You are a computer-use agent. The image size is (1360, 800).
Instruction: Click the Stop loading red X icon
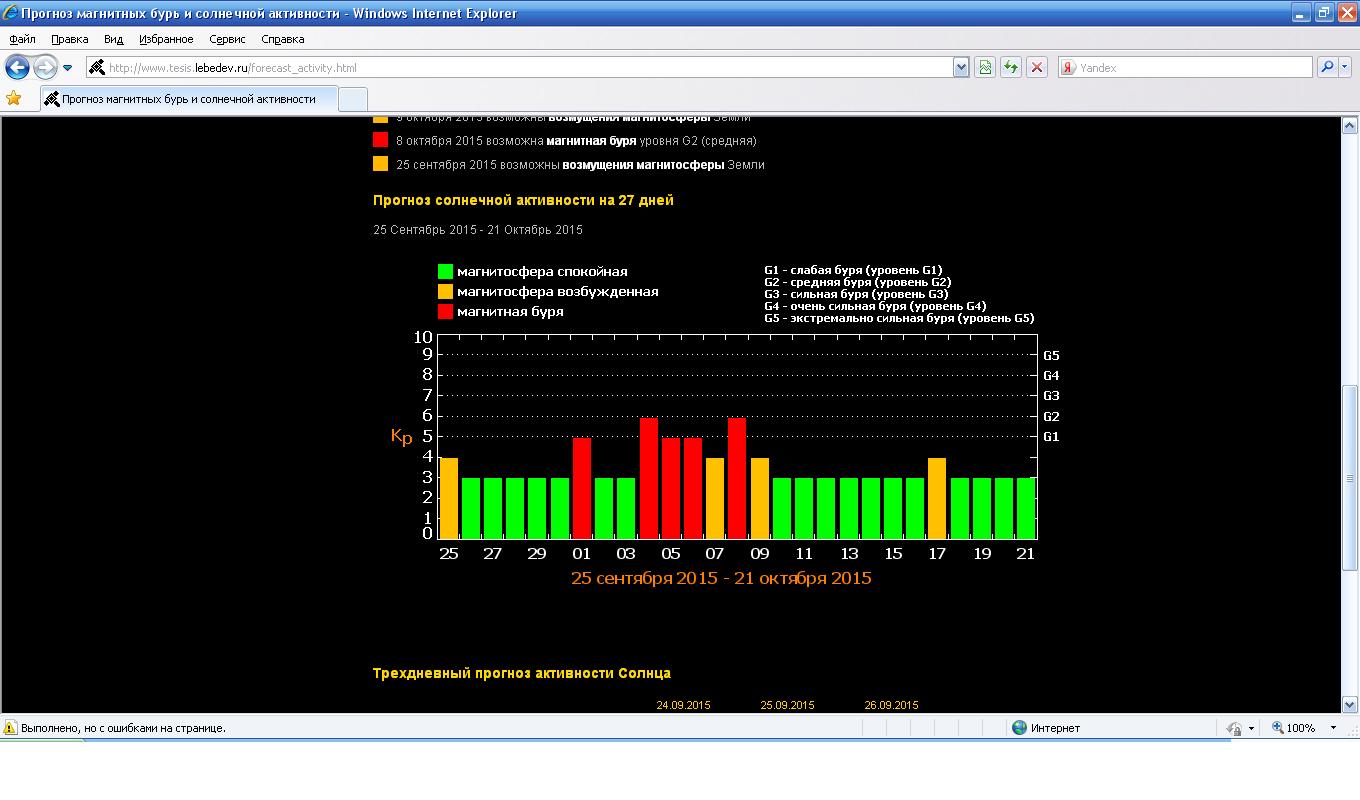[1037, 68]
